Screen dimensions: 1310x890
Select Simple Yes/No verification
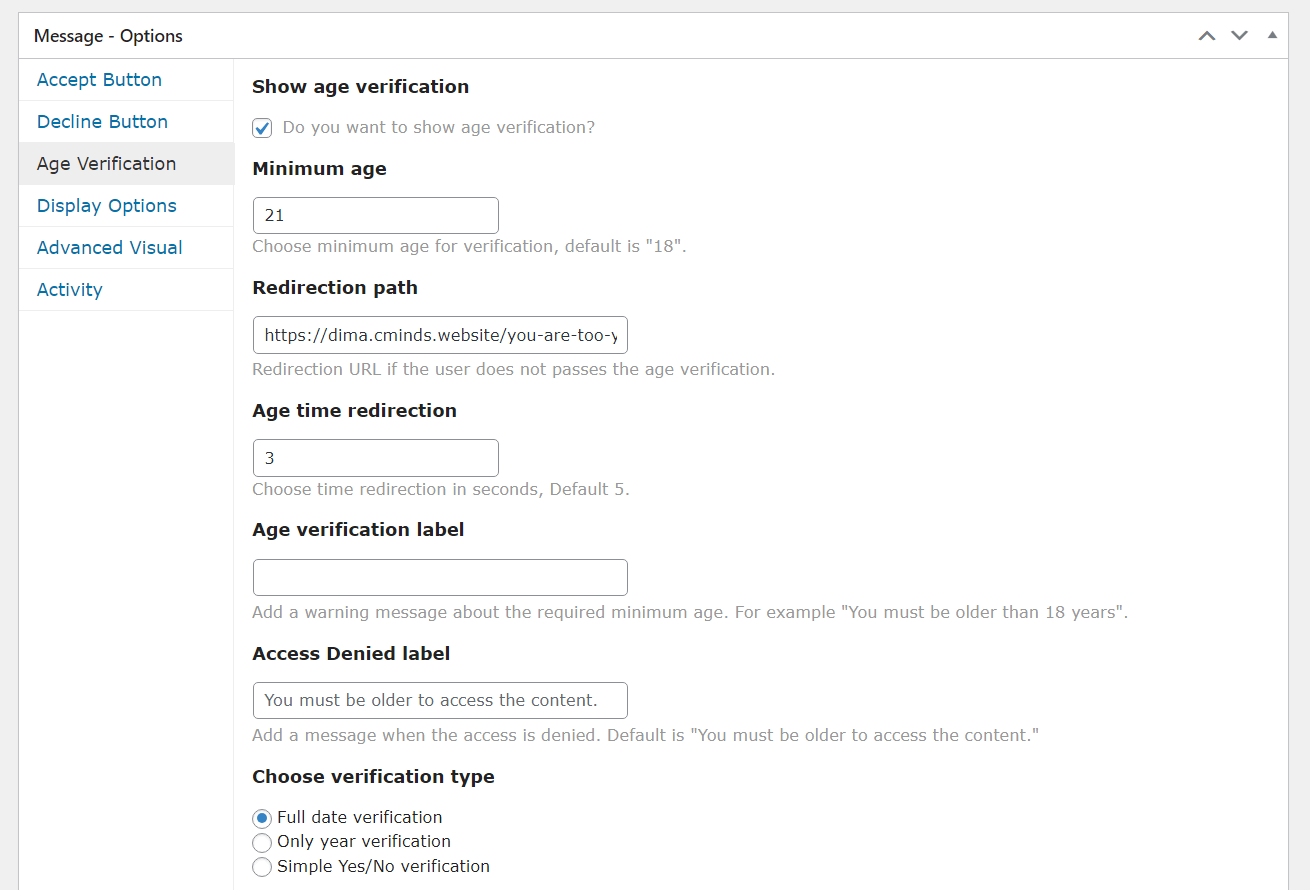[x=262, y=867]
